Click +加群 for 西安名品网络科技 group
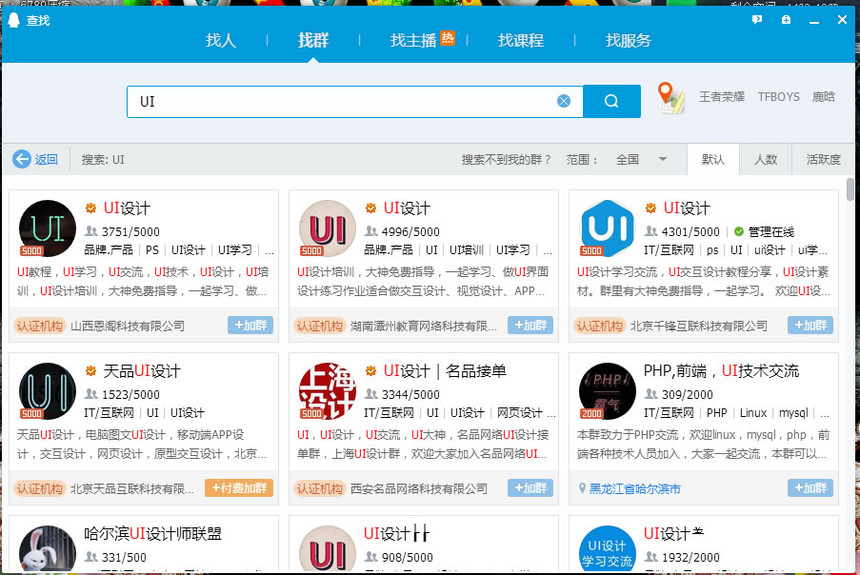 pyautogui.click(x=530, y=488)
